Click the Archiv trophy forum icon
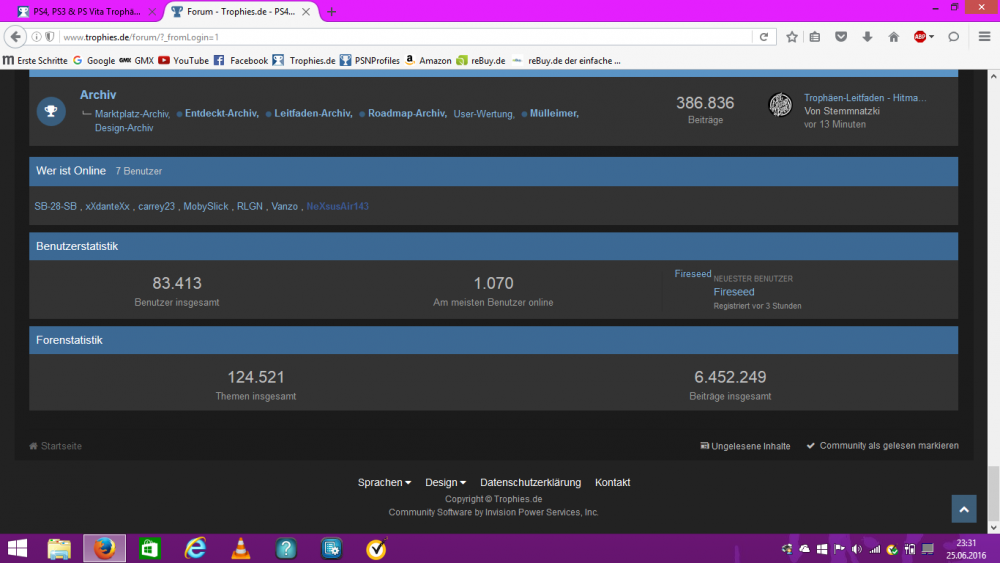Viewport: 1000px width, 563px height. pyautogui.click(x=51, y=110)
